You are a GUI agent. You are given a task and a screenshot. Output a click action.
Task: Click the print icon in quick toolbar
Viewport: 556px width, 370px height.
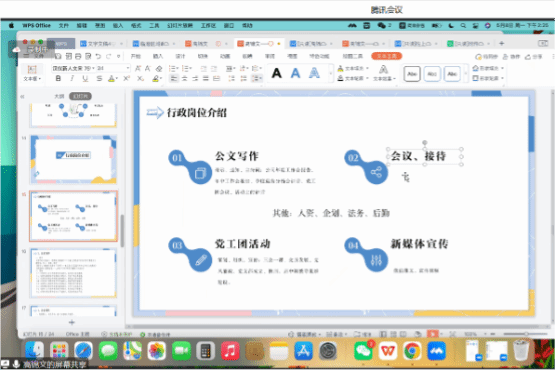pyautogui.click(x=78, y=56)
